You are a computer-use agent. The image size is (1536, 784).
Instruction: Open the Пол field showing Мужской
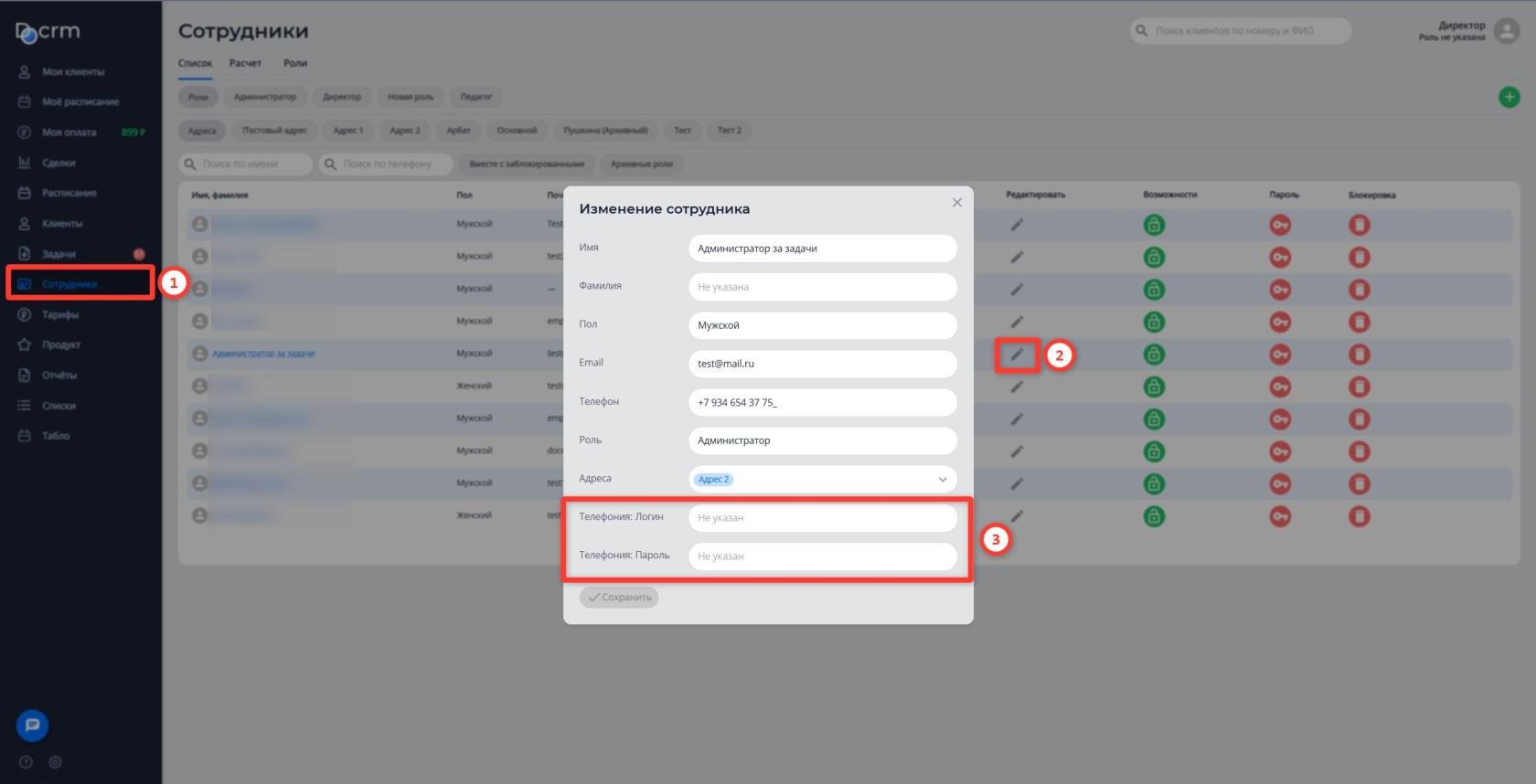[822, 325]
